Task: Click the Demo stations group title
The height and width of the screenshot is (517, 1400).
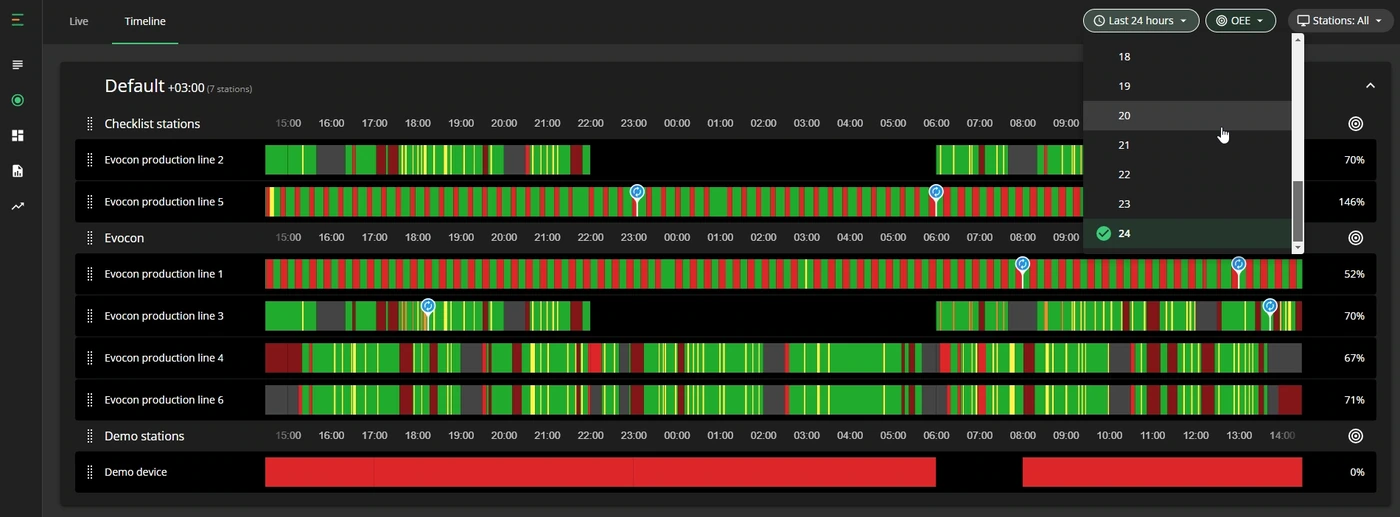Action: [145, 436]
